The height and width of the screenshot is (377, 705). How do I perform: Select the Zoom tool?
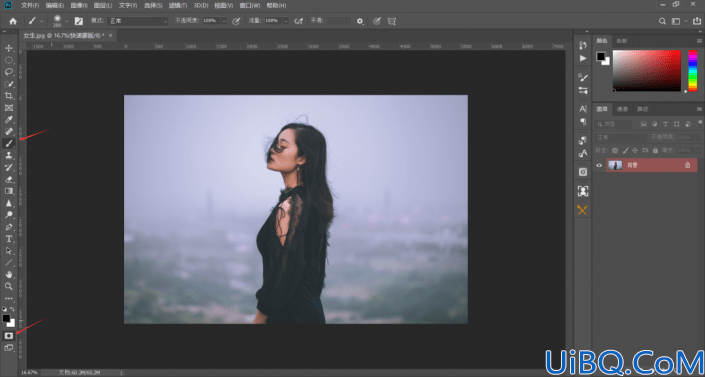click(9, 286)
